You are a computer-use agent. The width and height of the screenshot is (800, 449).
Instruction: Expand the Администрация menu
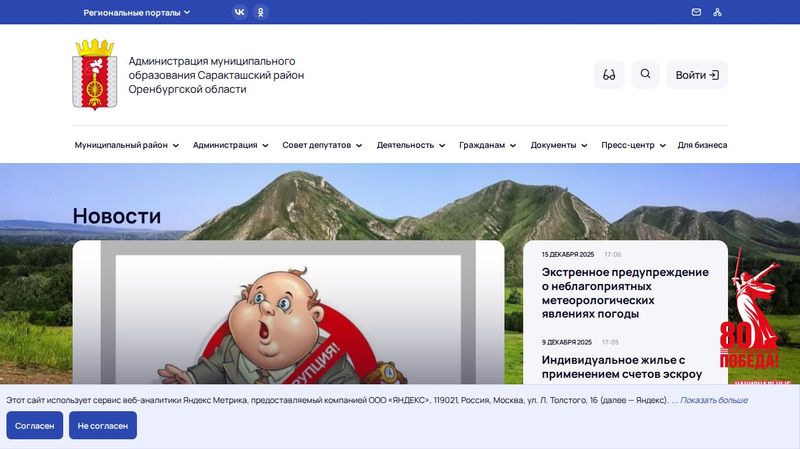pyautogui.click(x=230, y=145)
